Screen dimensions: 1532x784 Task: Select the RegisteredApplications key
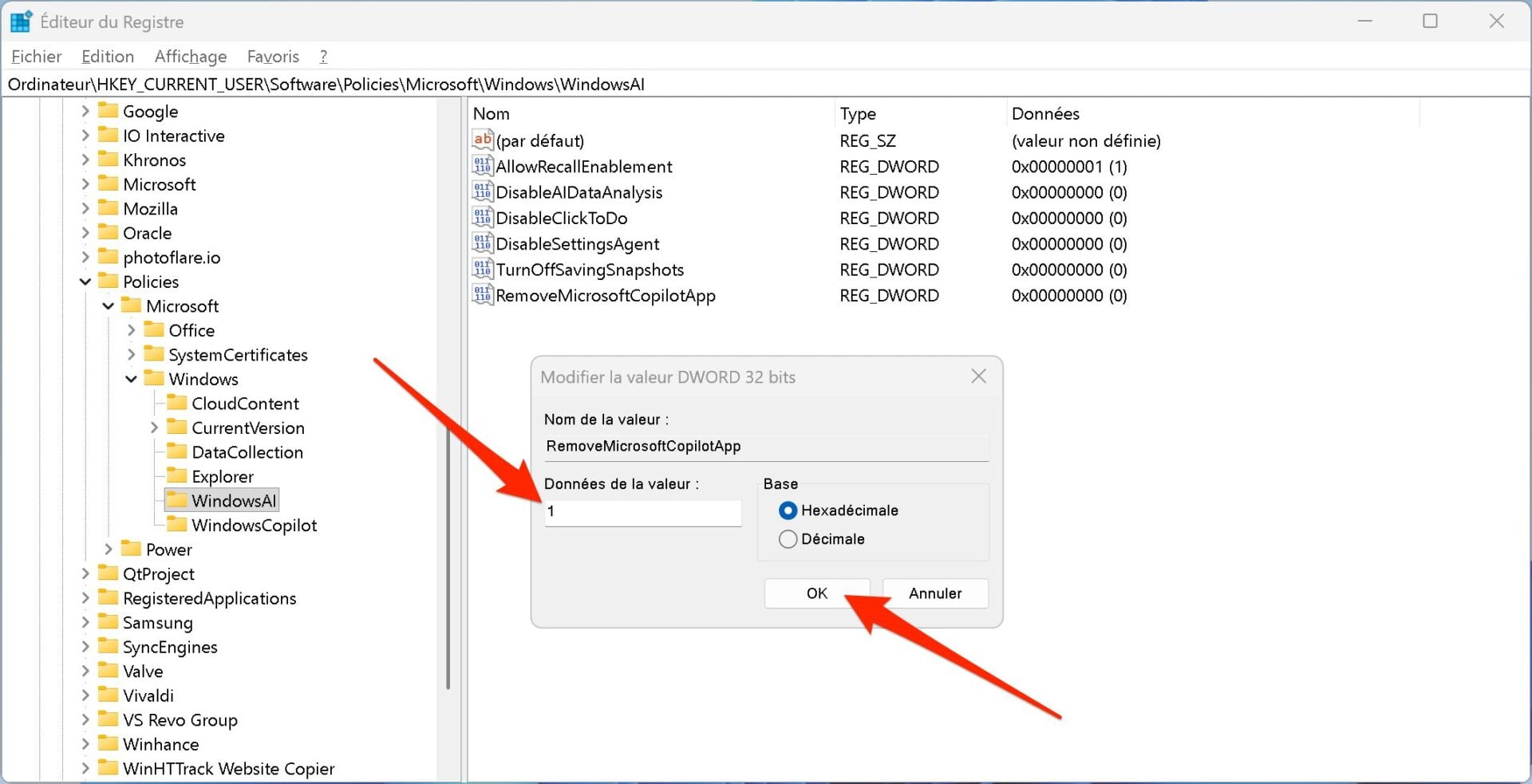209,598
